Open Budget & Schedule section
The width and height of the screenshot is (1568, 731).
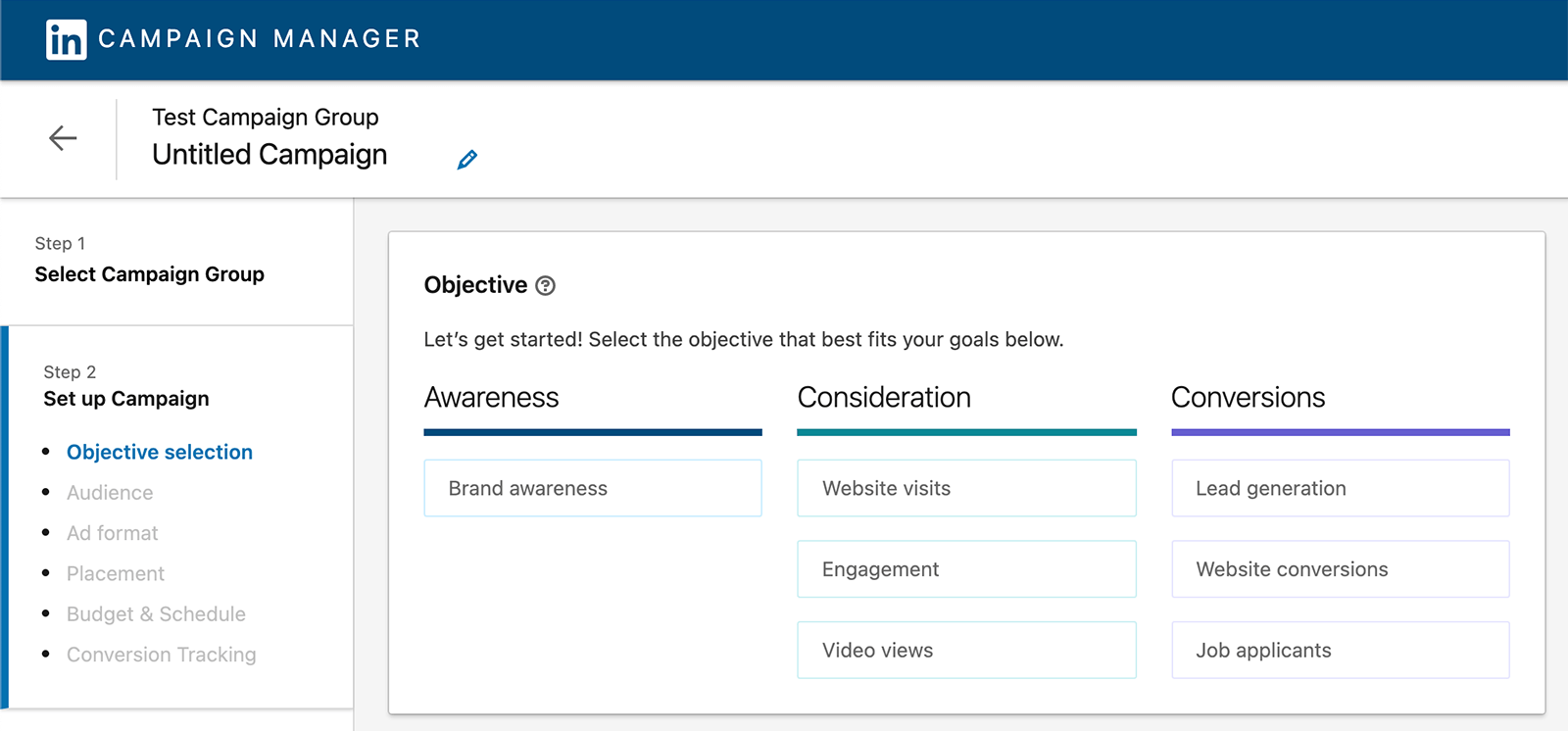(x=156, y=614)
